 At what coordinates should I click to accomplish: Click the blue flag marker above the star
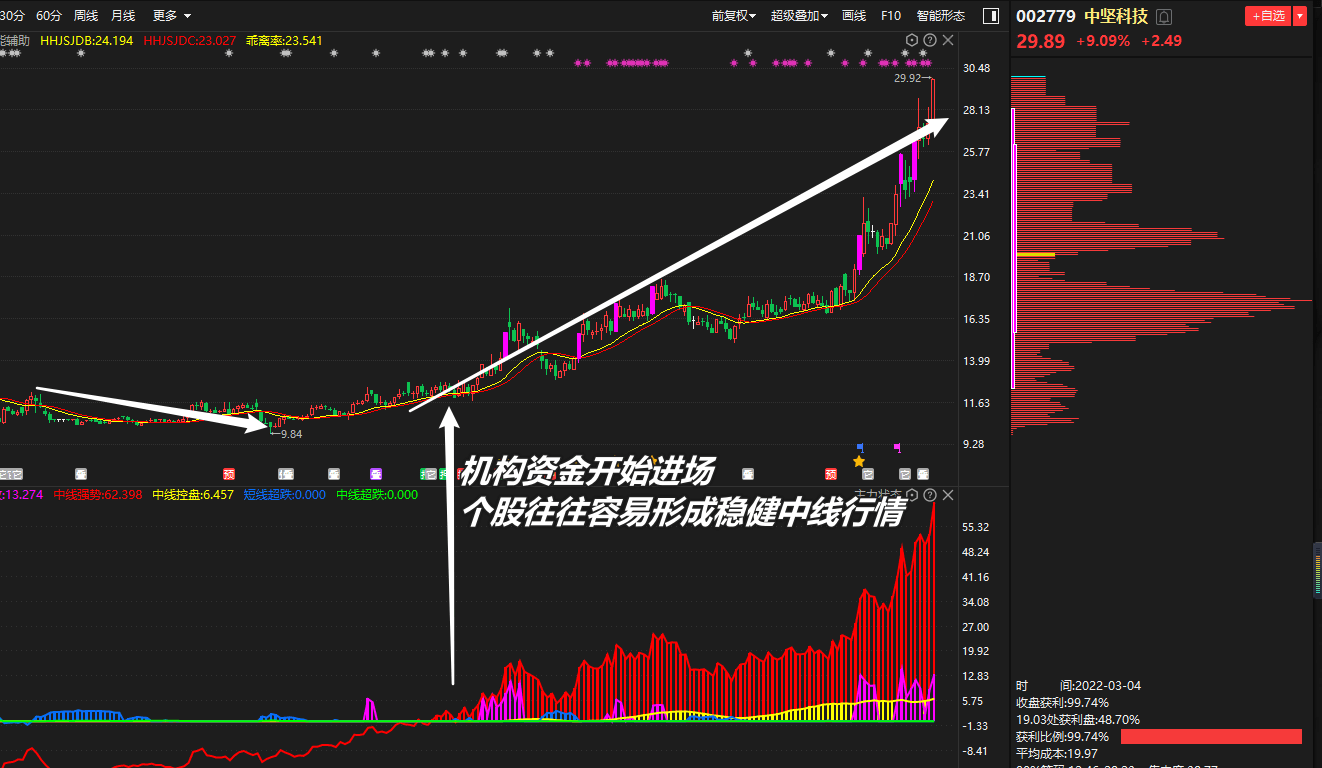pyautogui.click(x=860, y=446)
